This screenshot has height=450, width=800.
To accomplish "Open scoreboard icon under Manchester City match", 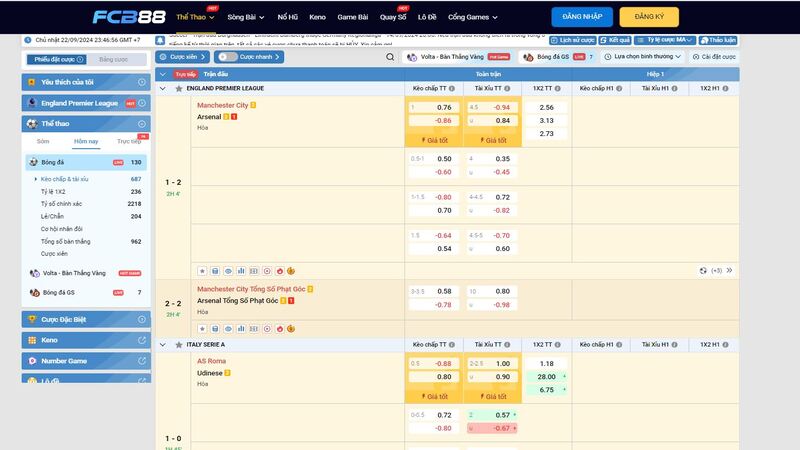I will pos(254,271).
